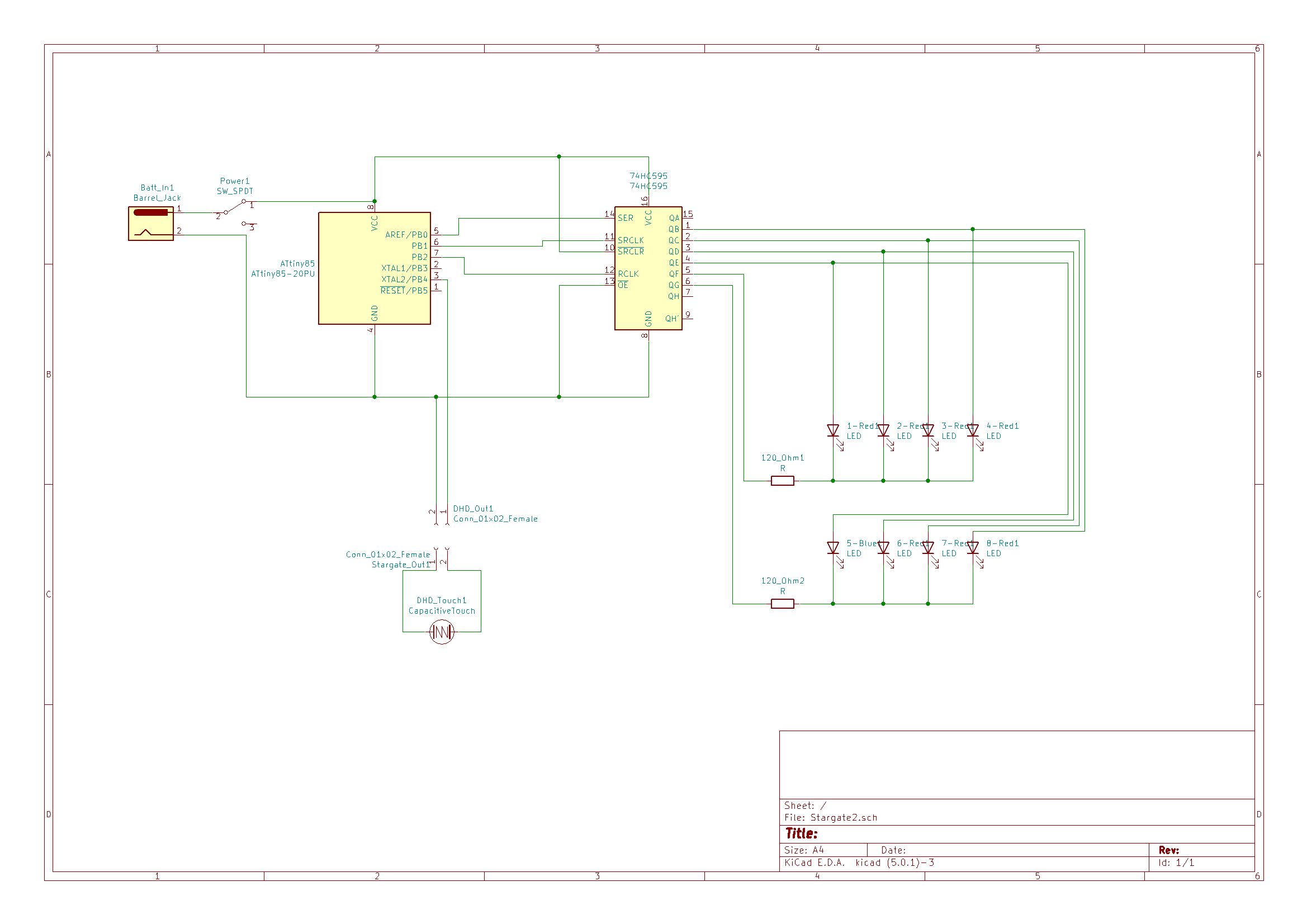The height and width of the screenshot is (924, 1307).
Task: Click the Stargate_Out1 reference label
Action: click(401, 565)
